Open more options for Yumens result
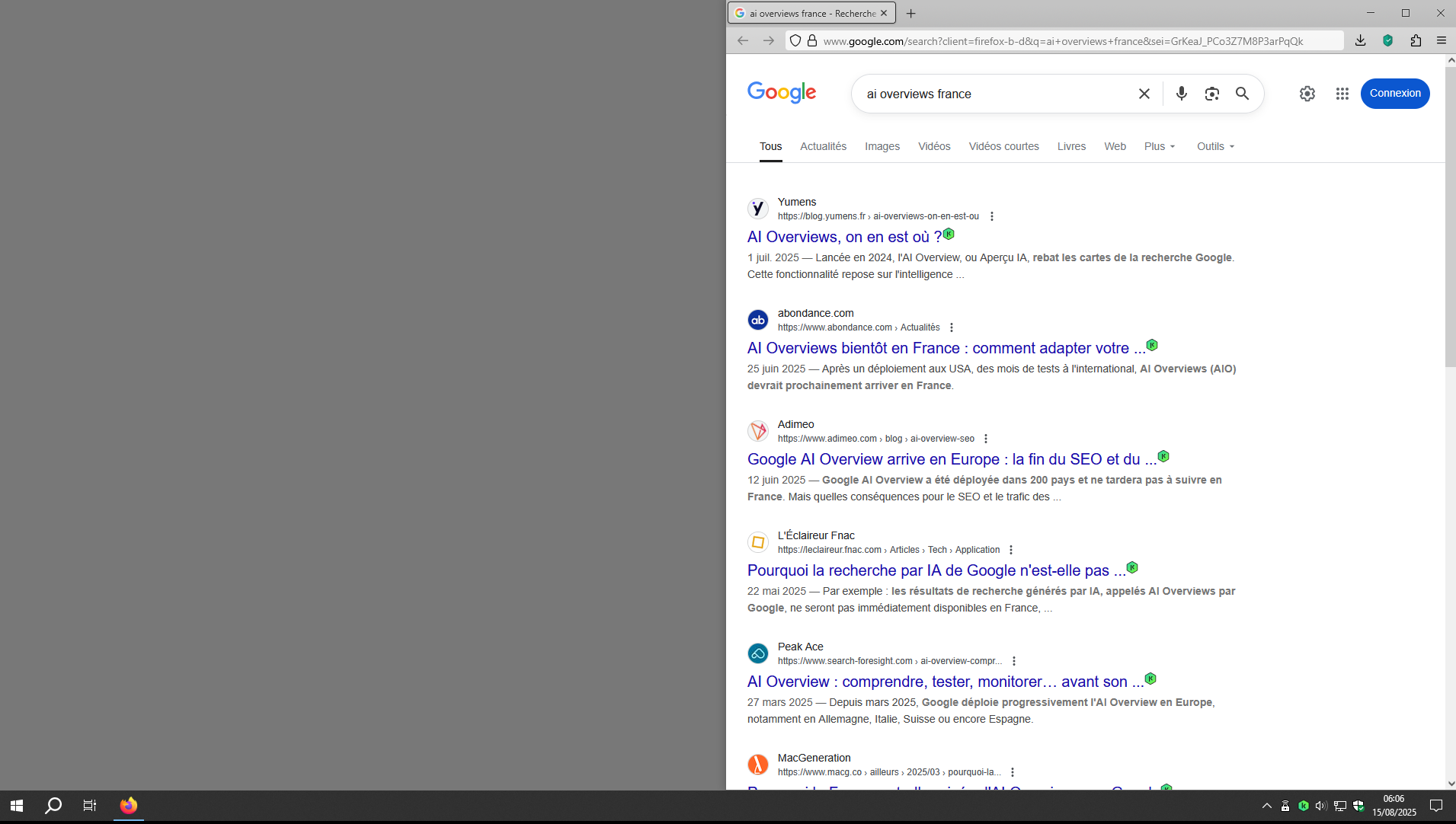The width and height of the screenshot is (1456, 824). (x=992, y=216)
